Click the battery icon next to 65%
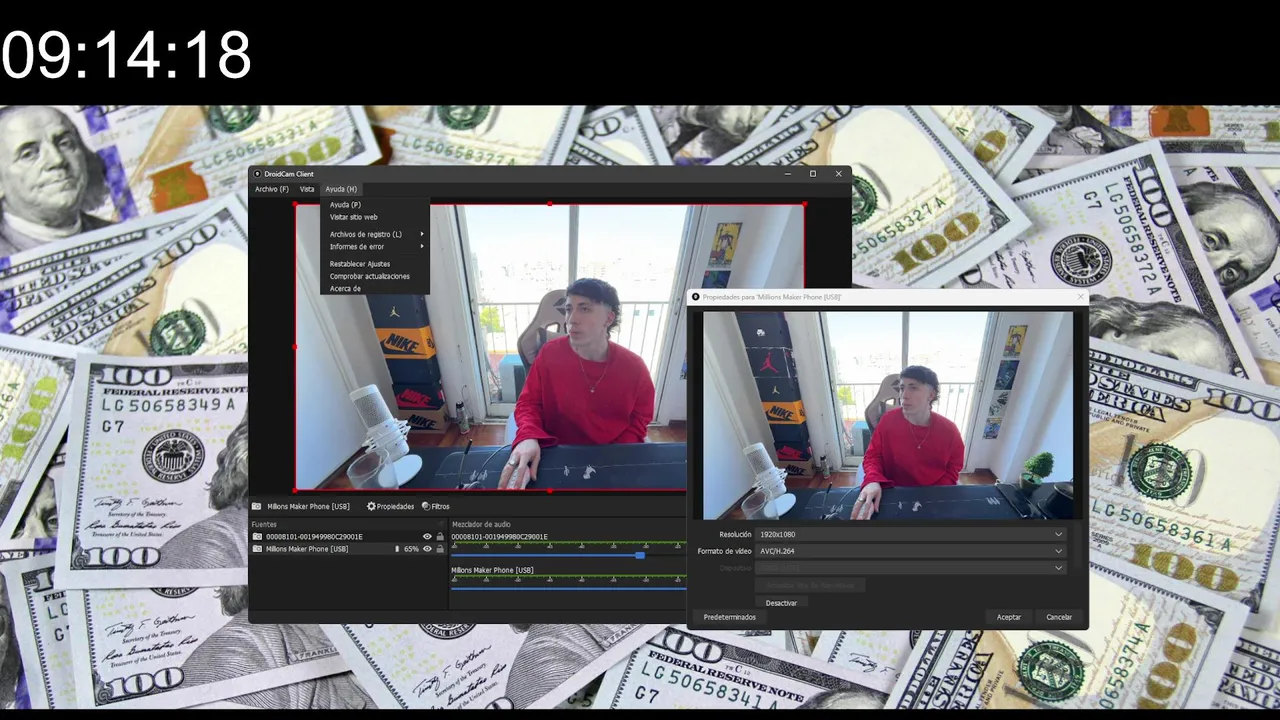 point(397,549)
